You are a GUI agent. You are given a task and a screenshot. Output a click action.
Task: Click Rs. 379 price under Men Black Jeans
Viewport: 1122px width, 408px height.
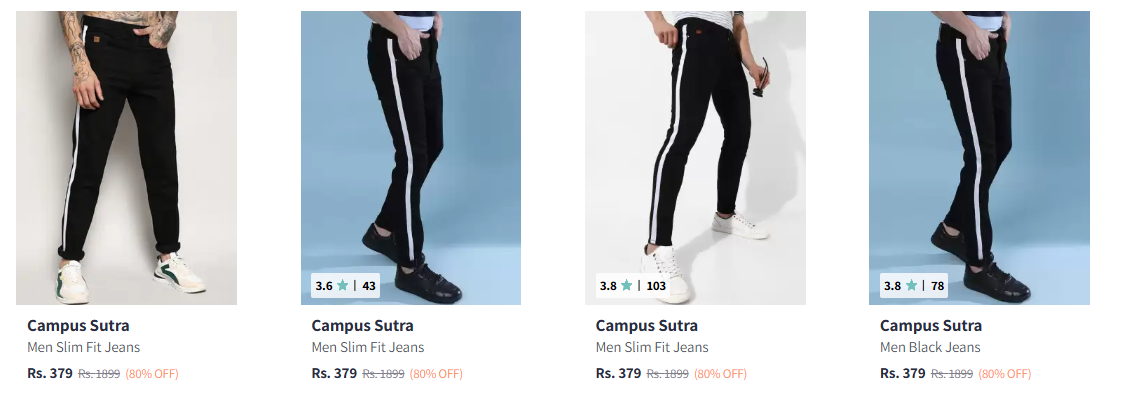click(x=902, y=374)
